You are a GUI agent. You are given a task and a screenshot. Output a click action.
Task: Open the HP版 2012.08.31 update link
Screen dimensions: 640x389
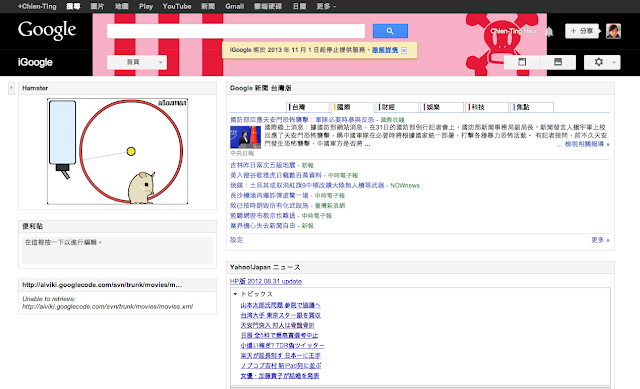click(x=266, y=281)
